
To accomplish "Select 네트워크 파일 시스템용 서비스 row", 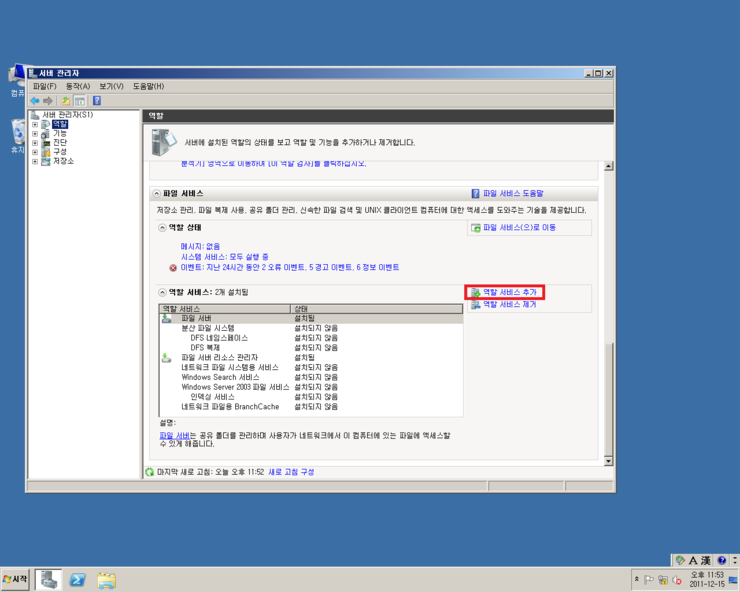I will click(311, 368).
